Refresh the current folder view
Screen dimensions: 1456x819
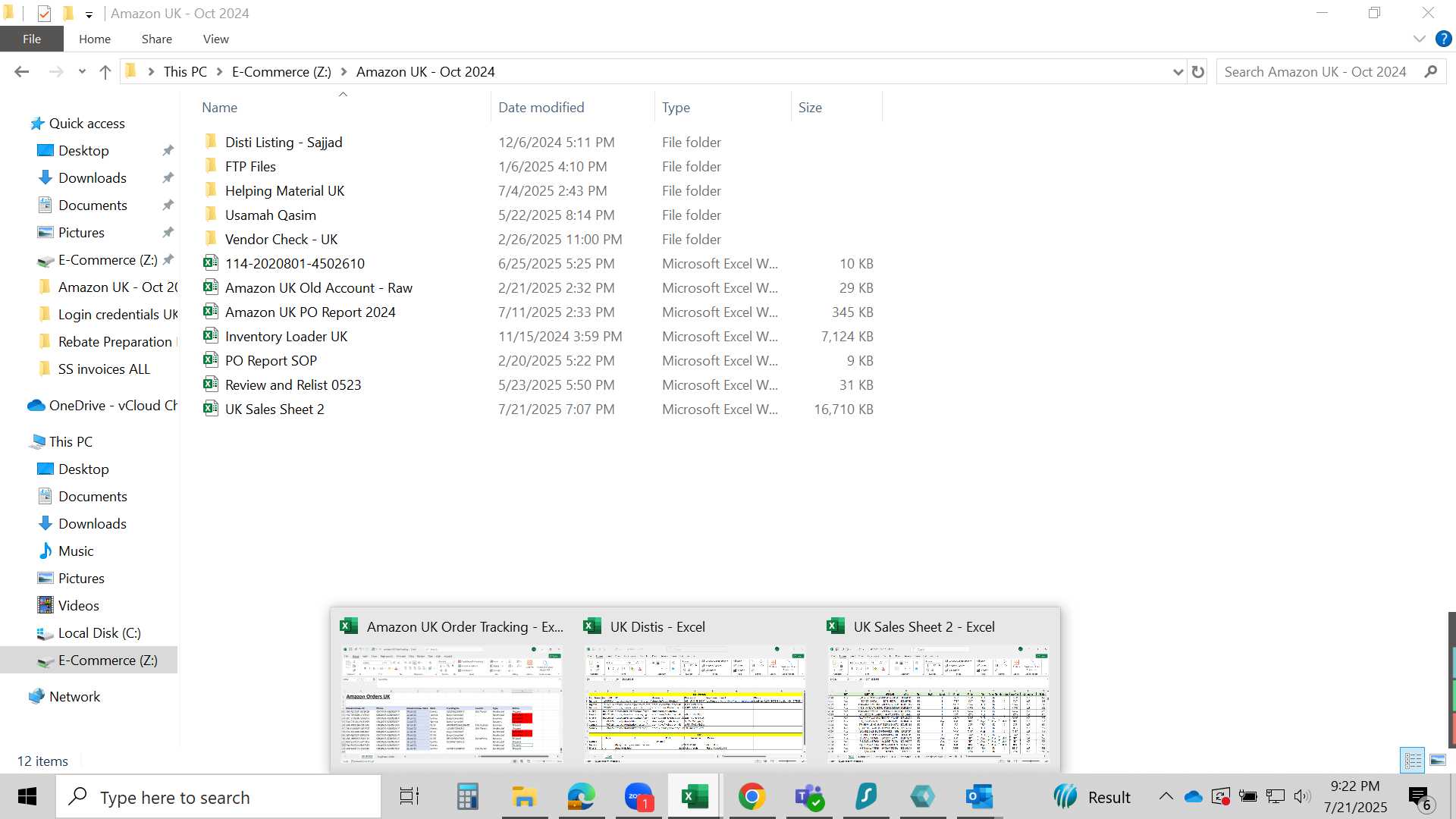coord(1198,72)
